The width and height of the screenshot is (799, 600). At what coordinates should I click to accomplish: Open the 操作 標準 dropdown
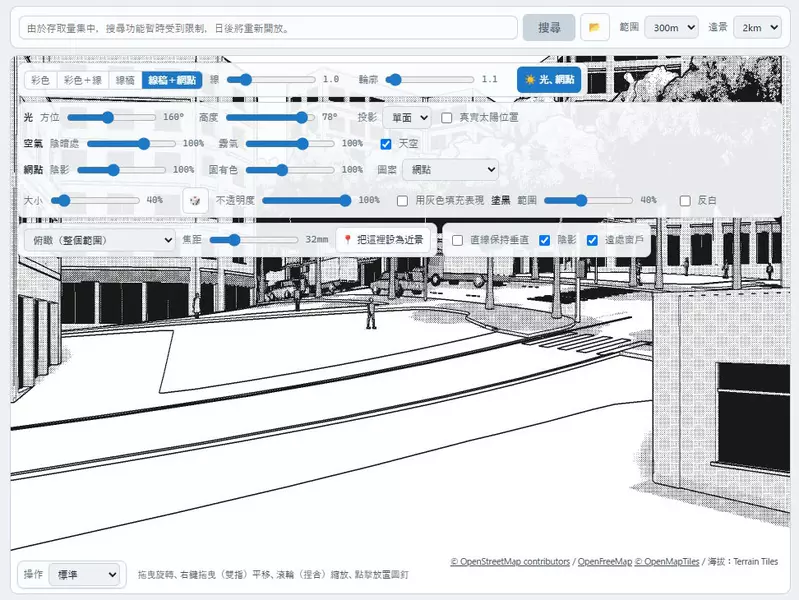pyautogui.click(x=84, y=575)
